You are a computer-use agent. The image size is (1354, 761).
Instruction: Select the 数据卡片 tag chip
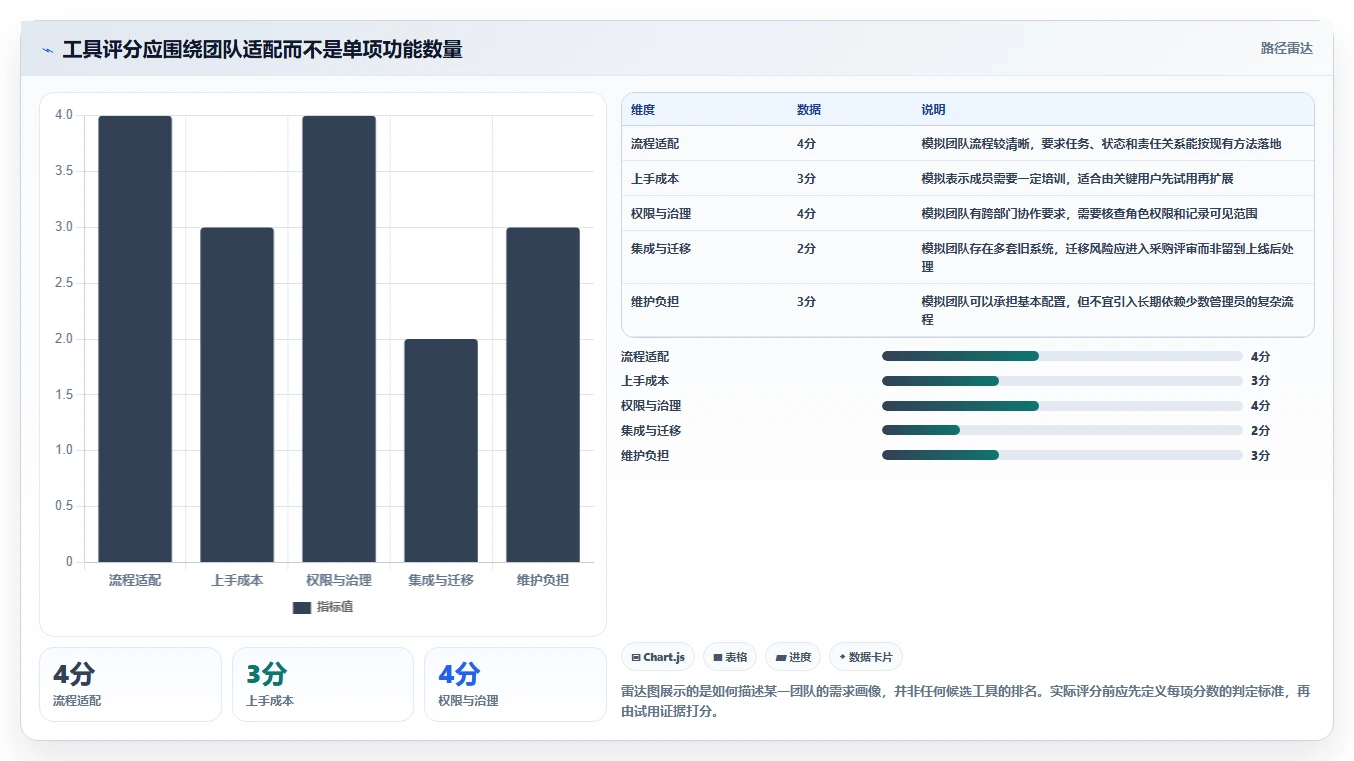pos(866,657)
